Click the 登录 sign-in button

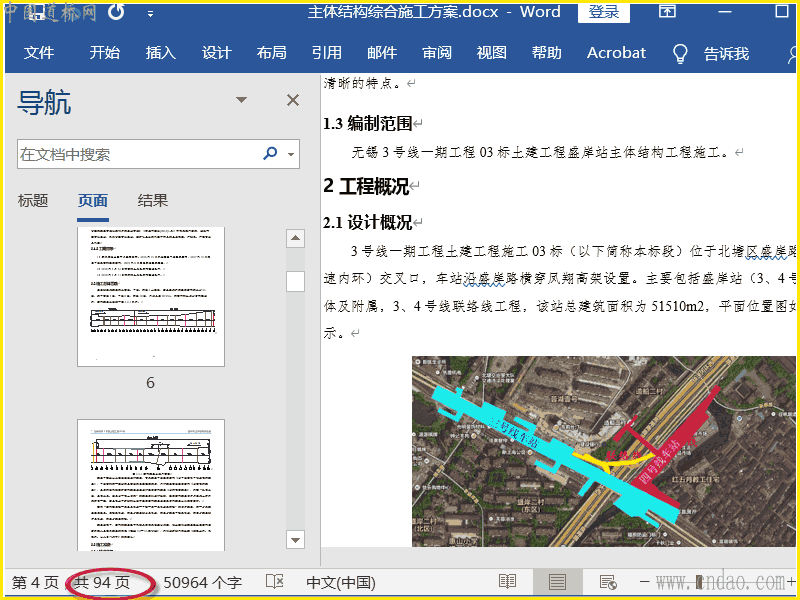point(603,12)
